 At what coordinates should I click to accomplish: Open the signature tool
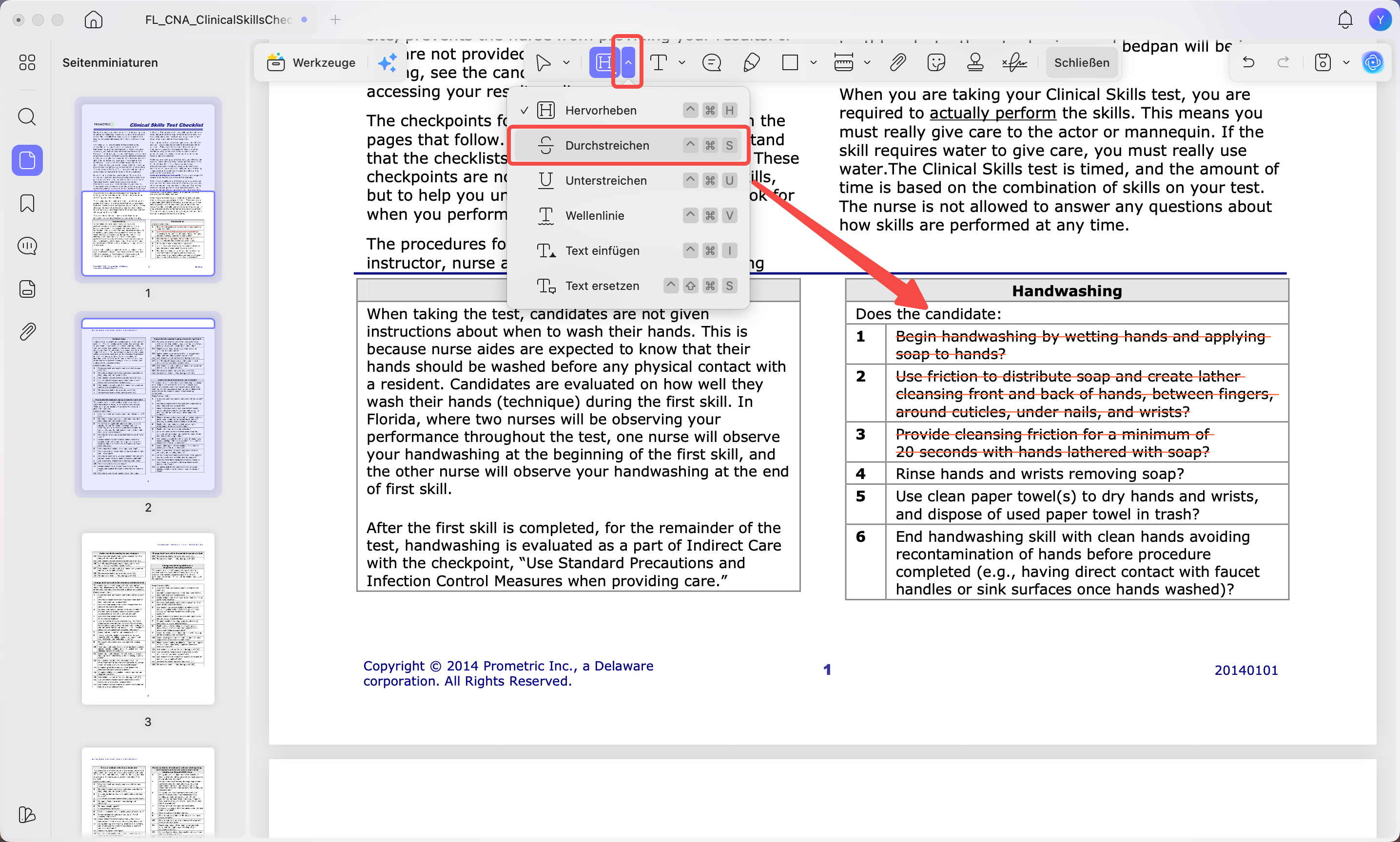[x=1015, y=62]
